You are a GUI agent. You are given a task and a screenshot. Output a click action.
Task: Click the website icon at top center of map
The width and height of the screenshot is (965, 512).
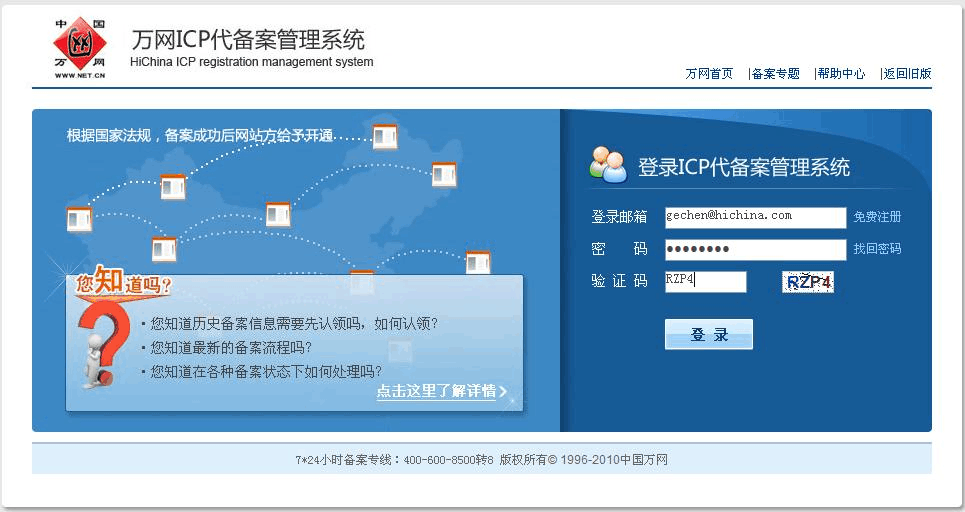click(x=385, y=136)
